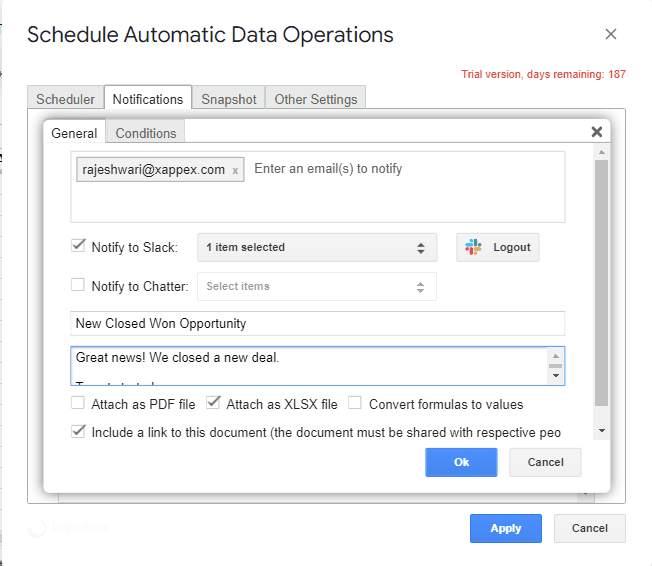The image size is (652, 566).
Task: Enable Notify to Chatter checkbox
Action: (x=78, y=285)
